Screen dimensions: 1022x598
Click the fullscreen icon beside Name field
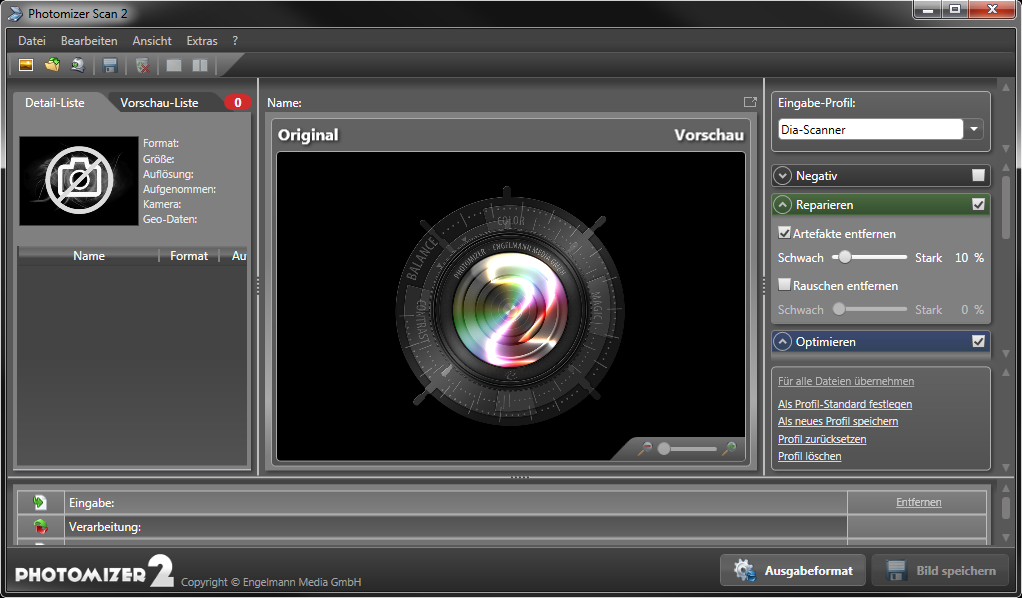(750, 102)
